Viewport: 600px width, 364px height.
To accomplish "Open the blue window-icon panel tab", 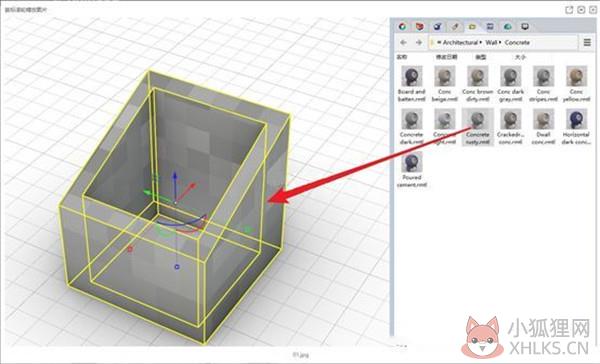I will coord(490,26).
